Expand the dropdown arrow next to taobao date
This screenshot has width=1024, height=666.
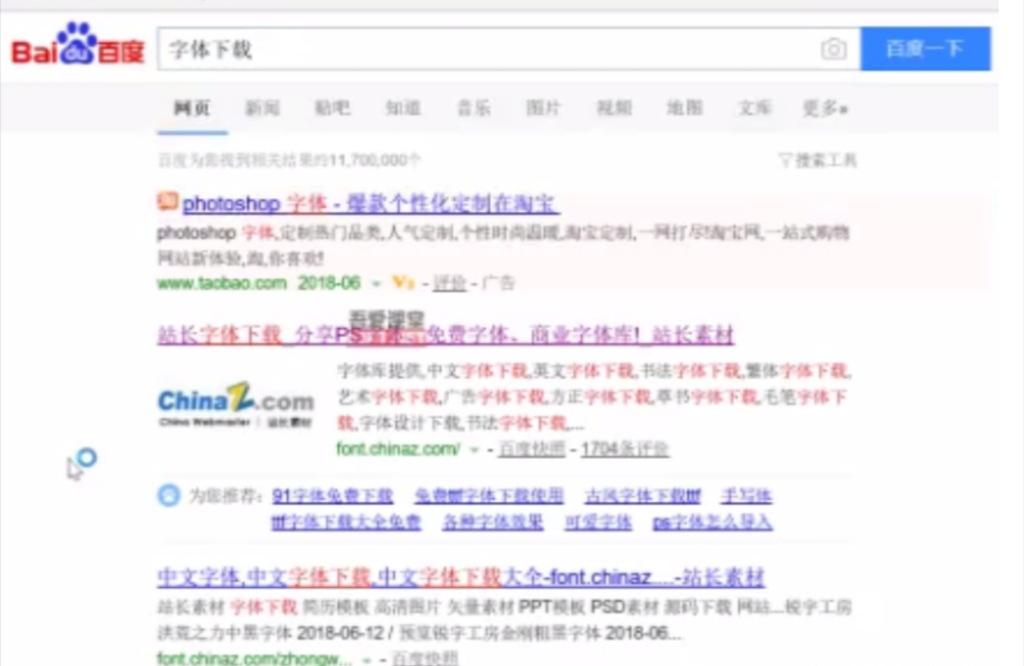[x=376, y=283]
